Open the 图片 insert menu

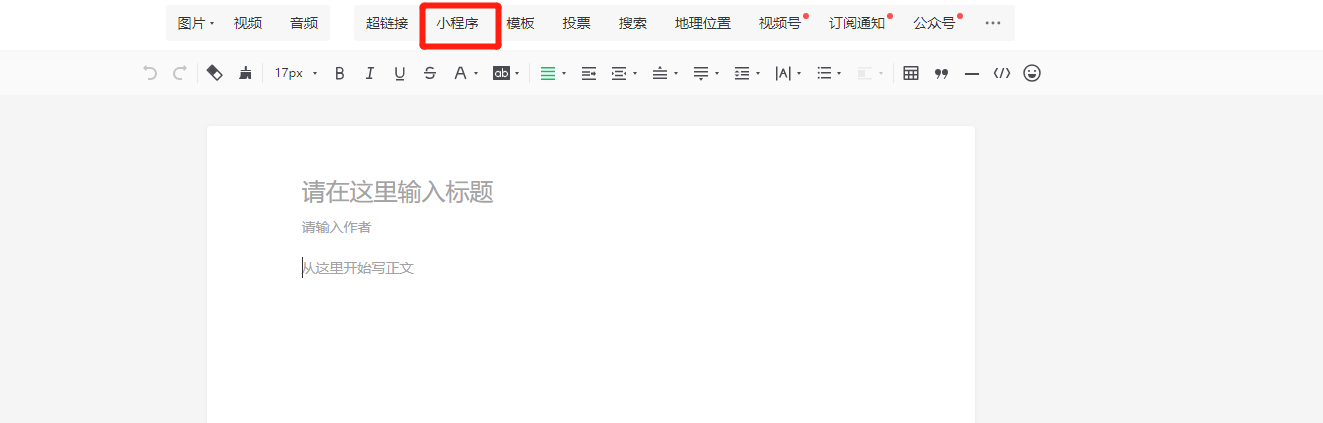(x=196, y=23)
